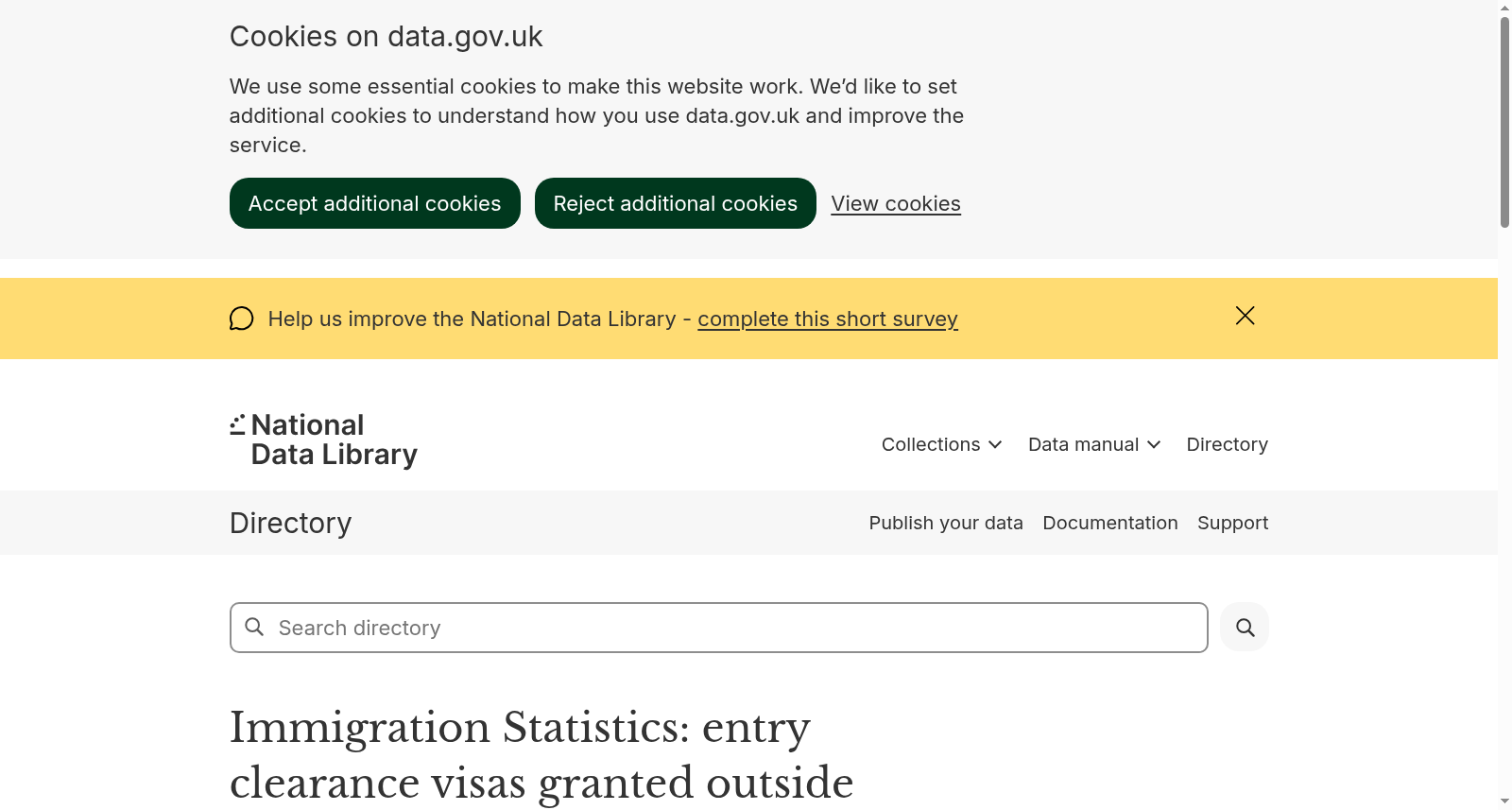Click the Immigration Statistics page title

[541, 755]
